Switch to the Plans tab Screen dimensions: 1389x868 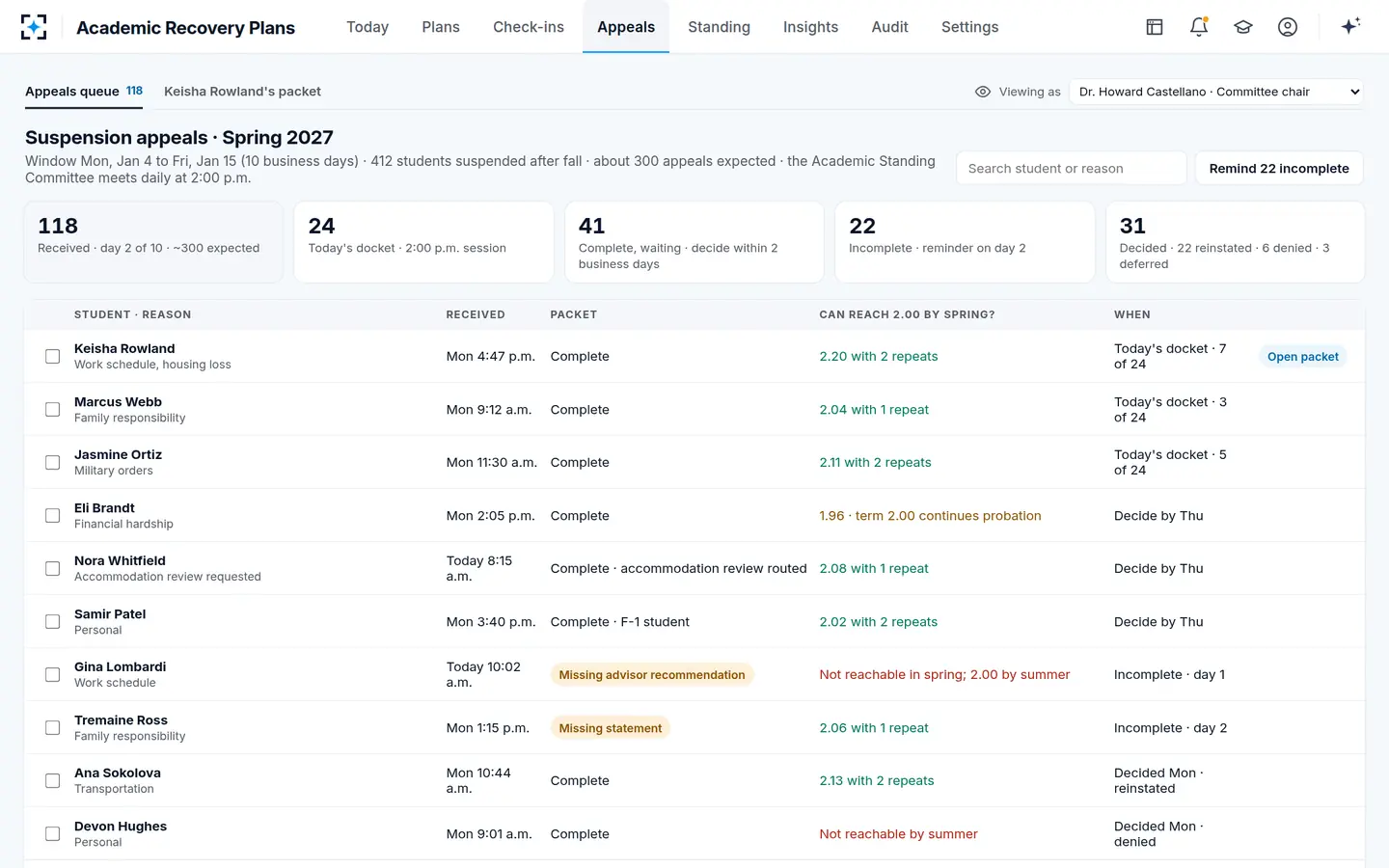pos(441,27)
